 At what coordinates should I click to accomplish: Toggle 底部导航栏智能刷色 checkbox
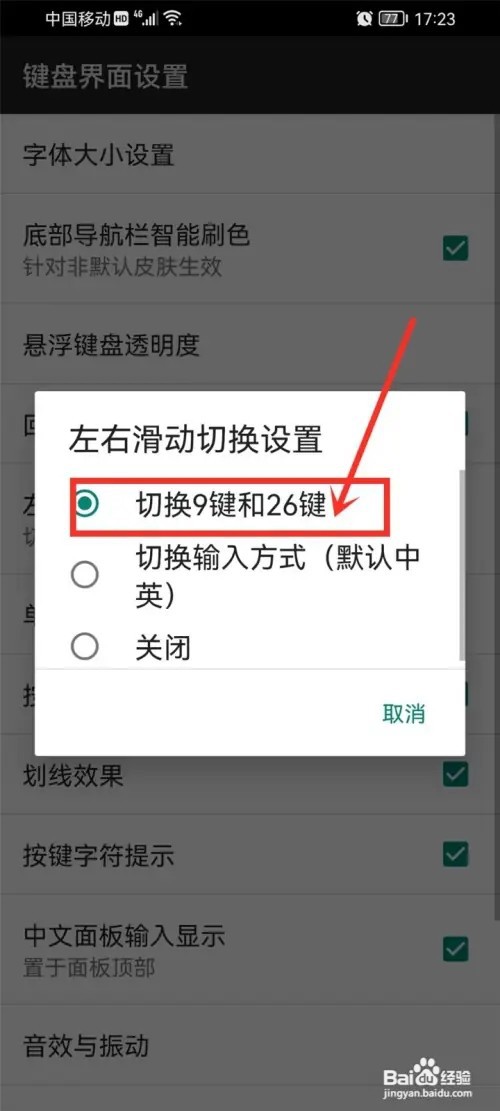(455, 247)
